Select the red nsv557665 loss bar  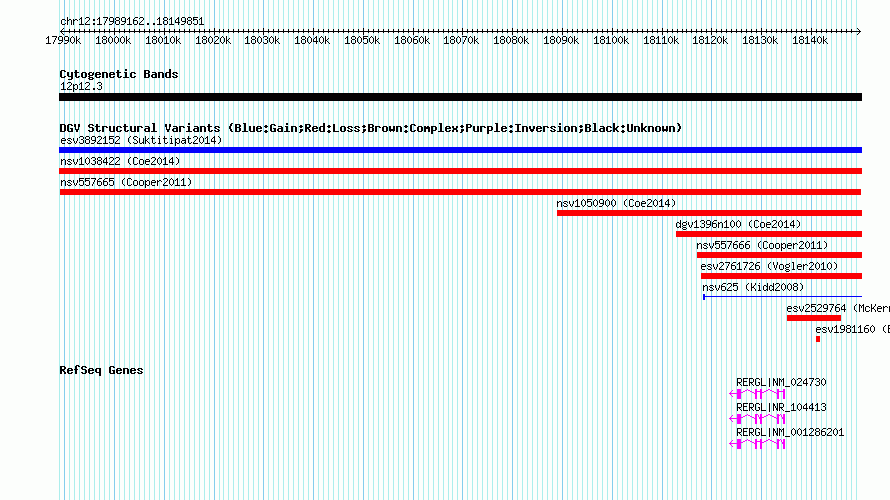[460, 192]
